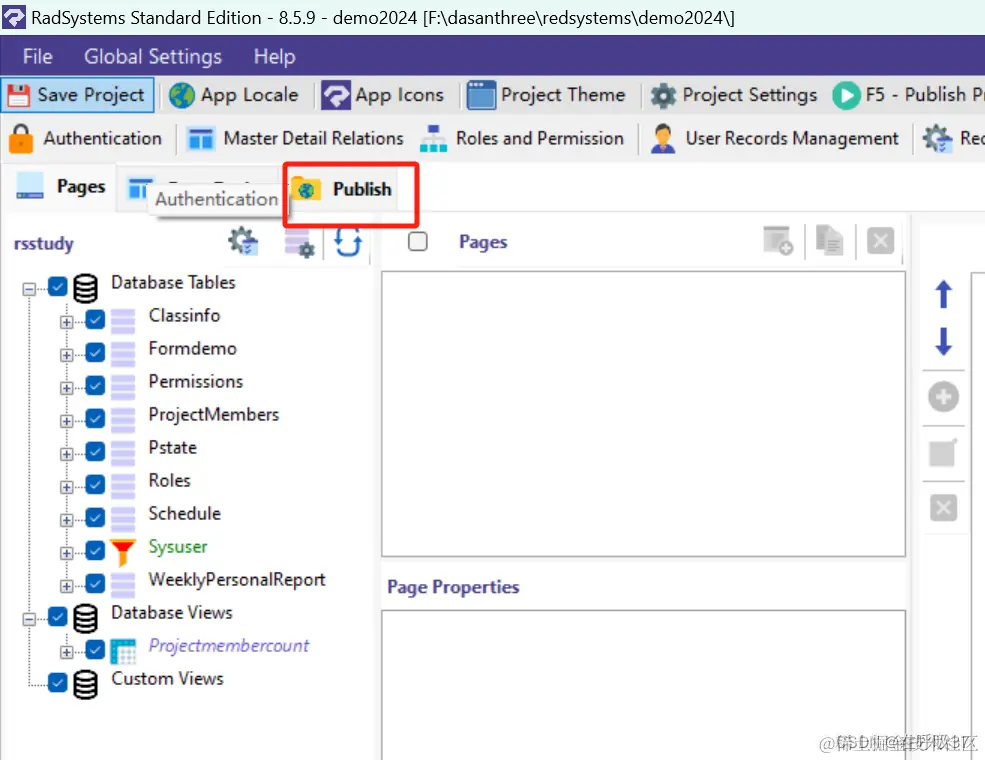This screenshot has width=985, height=760.
Task: Click the delete page X icon in the Pages header
Action: click(x=880, y=241)
